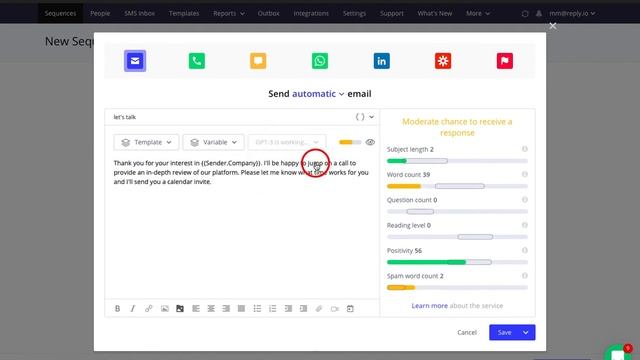Decrease indent of the text
This screenshot has width=640, height=360.
tap(288, 309)
